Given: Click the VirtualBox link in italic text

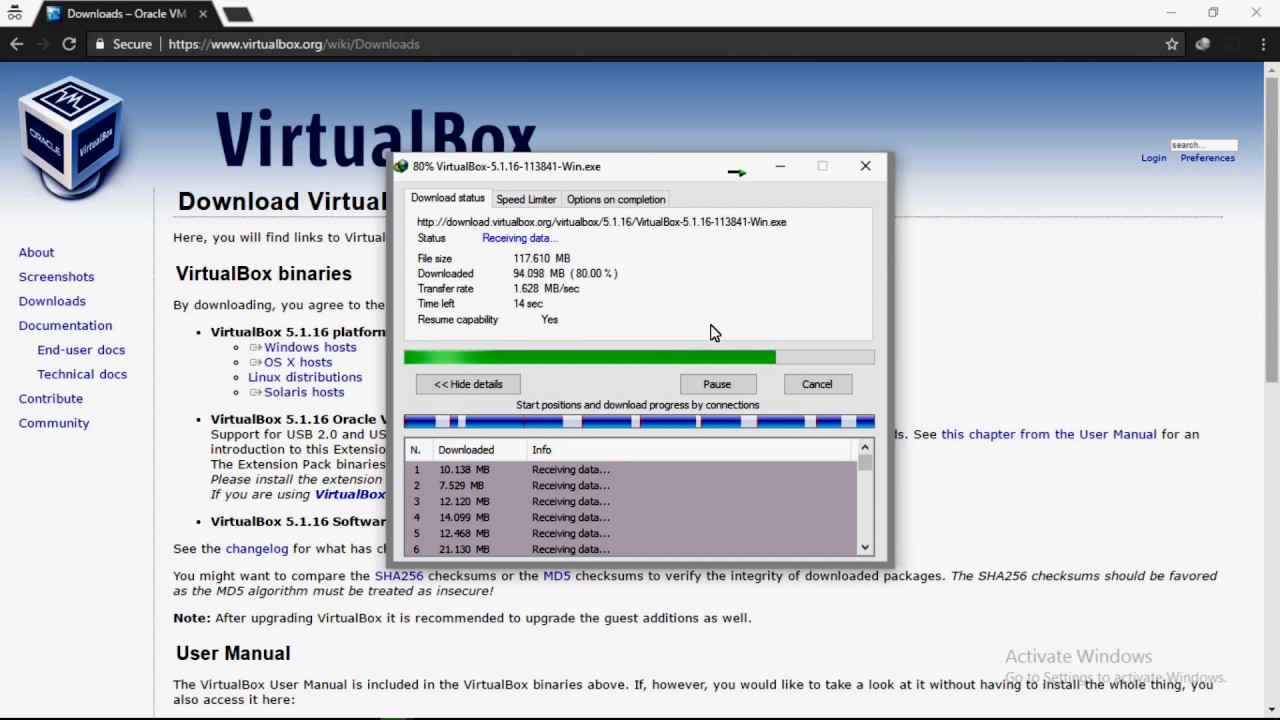Looking at the screenshot, I should pyautogui.click(x=350, y=494).
